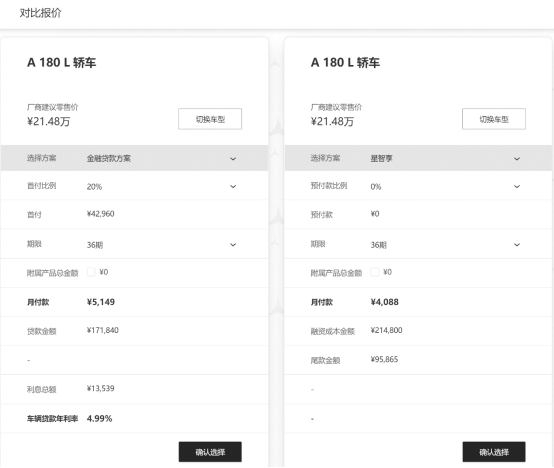
Task: Click the left card's 切换车型 button
Action: [210, 119]
